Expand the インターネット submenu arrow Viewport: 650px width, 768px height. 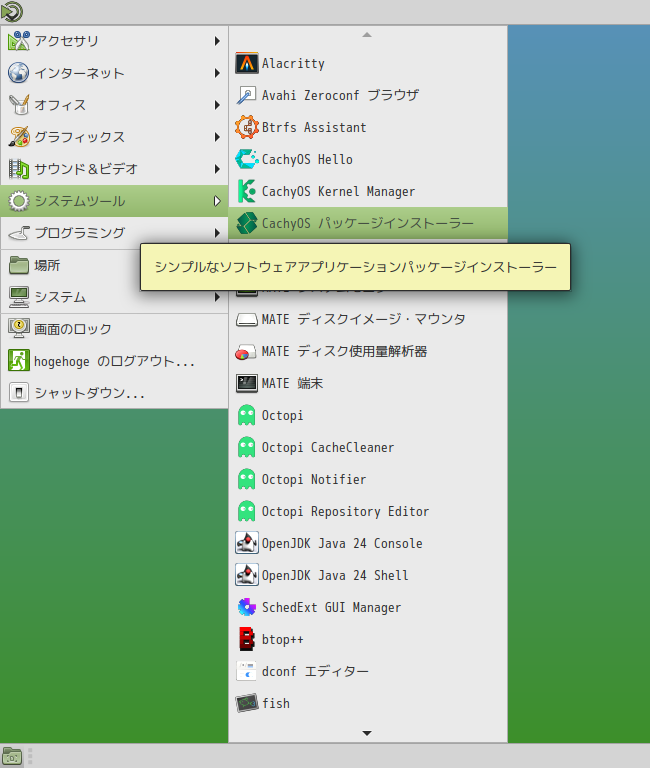[217, 73]
